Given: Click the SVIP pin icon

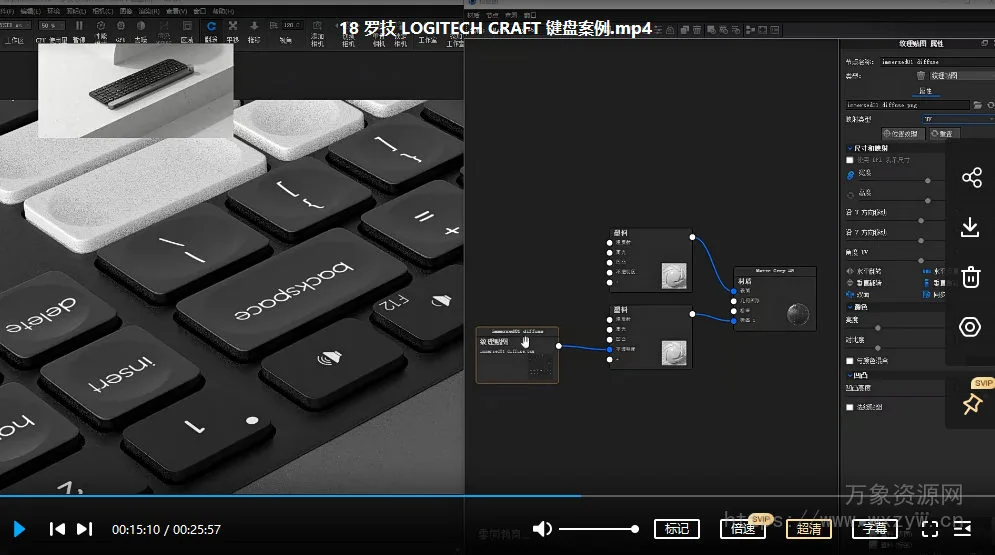Looking at the screenshot, I should coord(970,403).
